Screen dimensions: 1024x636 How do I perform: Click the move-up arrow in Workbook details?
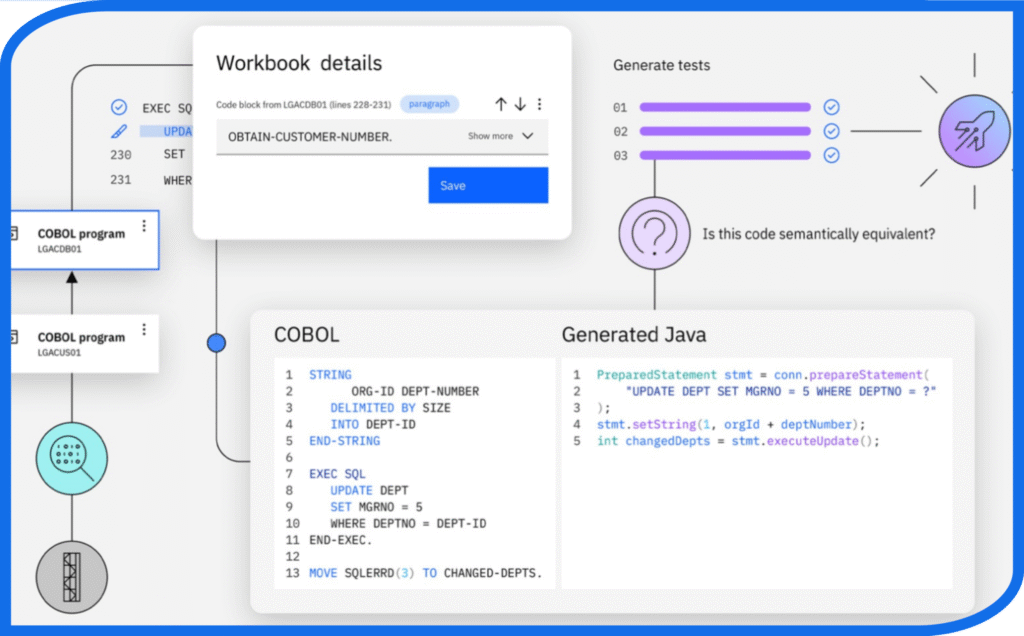[x=501, y=103]
